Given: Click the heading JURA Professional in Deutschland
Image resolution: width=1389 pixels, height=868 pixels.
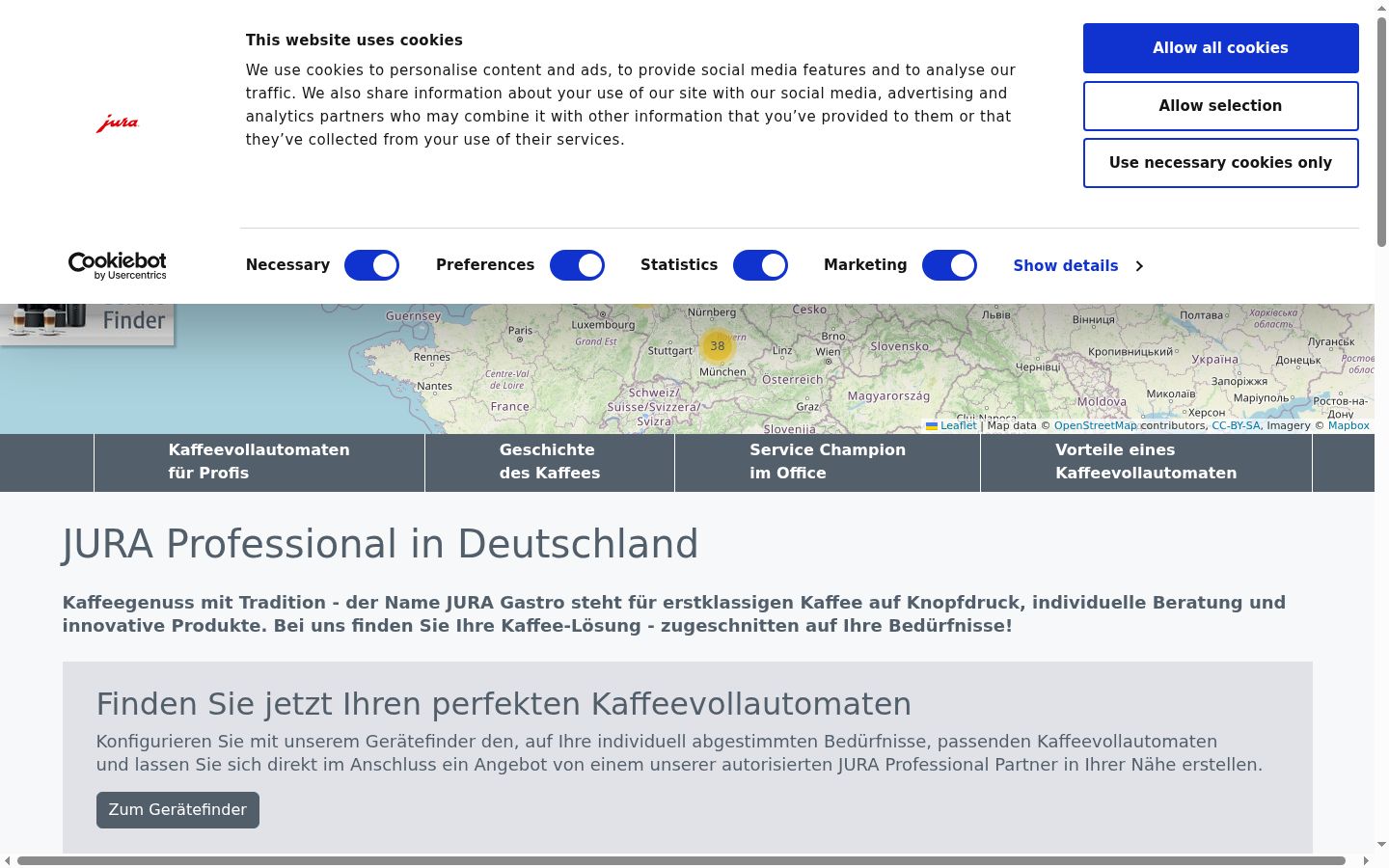Looking at the screenshot, I should tap(380, 544).
